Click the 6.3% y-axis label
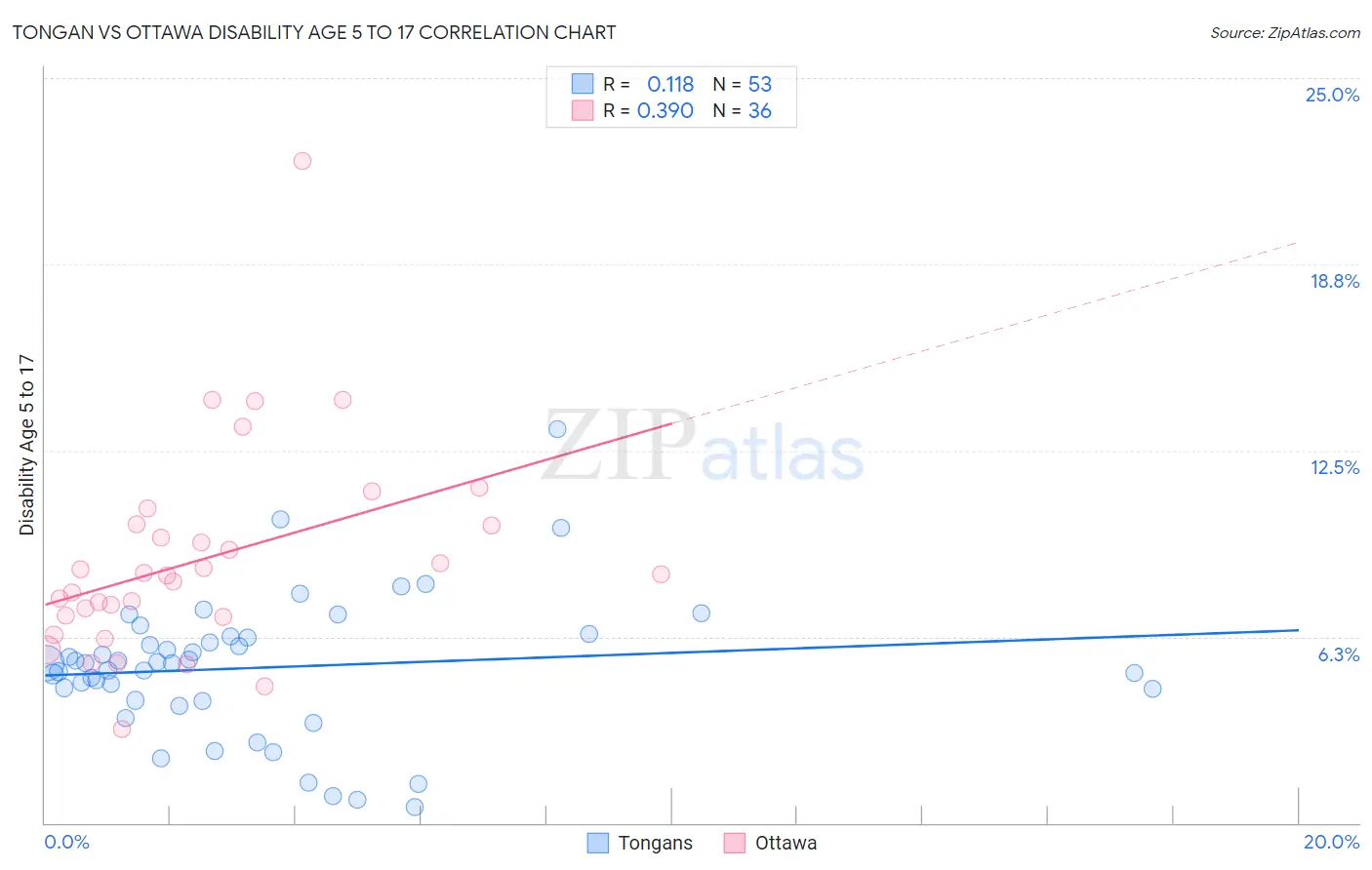The height and width of the screenshot is (870, 1372). coord(1338,654)
